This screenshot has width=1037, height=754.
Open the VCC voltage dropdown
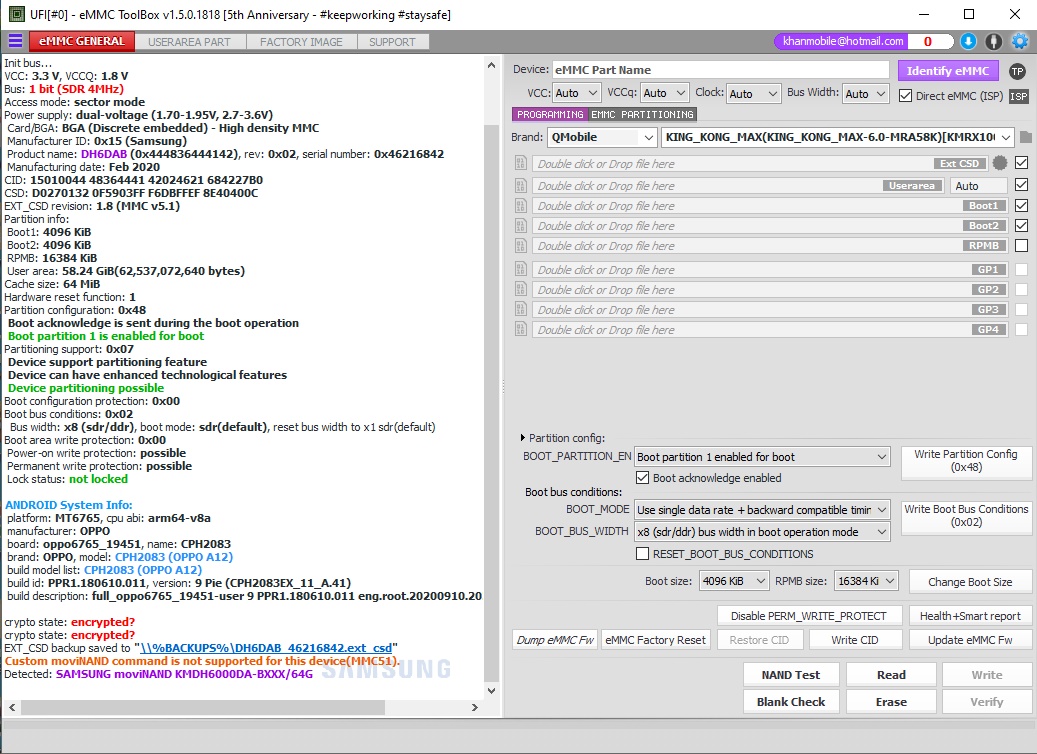point(576,93)
